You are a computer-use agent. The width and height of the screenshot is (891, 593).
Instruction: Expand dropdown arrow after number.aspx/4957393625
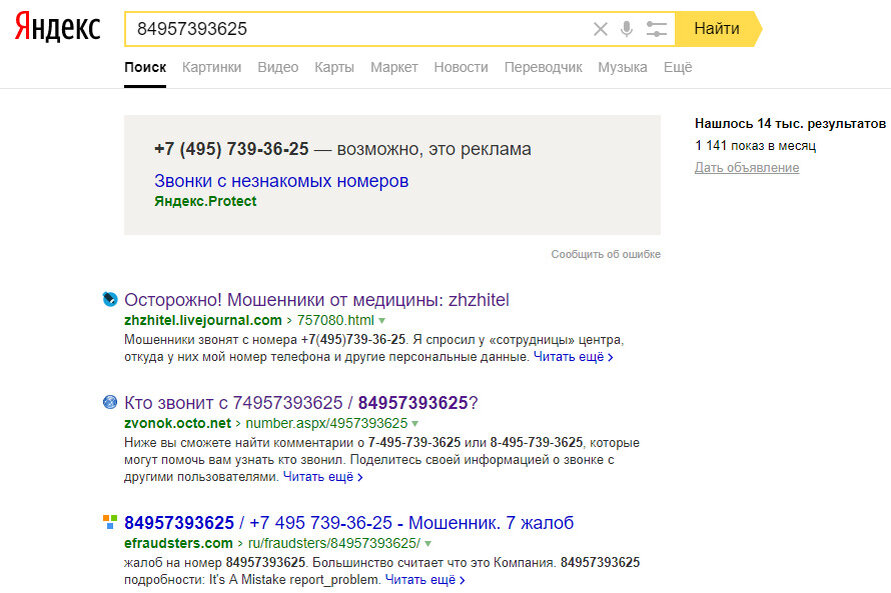(415, 424)
